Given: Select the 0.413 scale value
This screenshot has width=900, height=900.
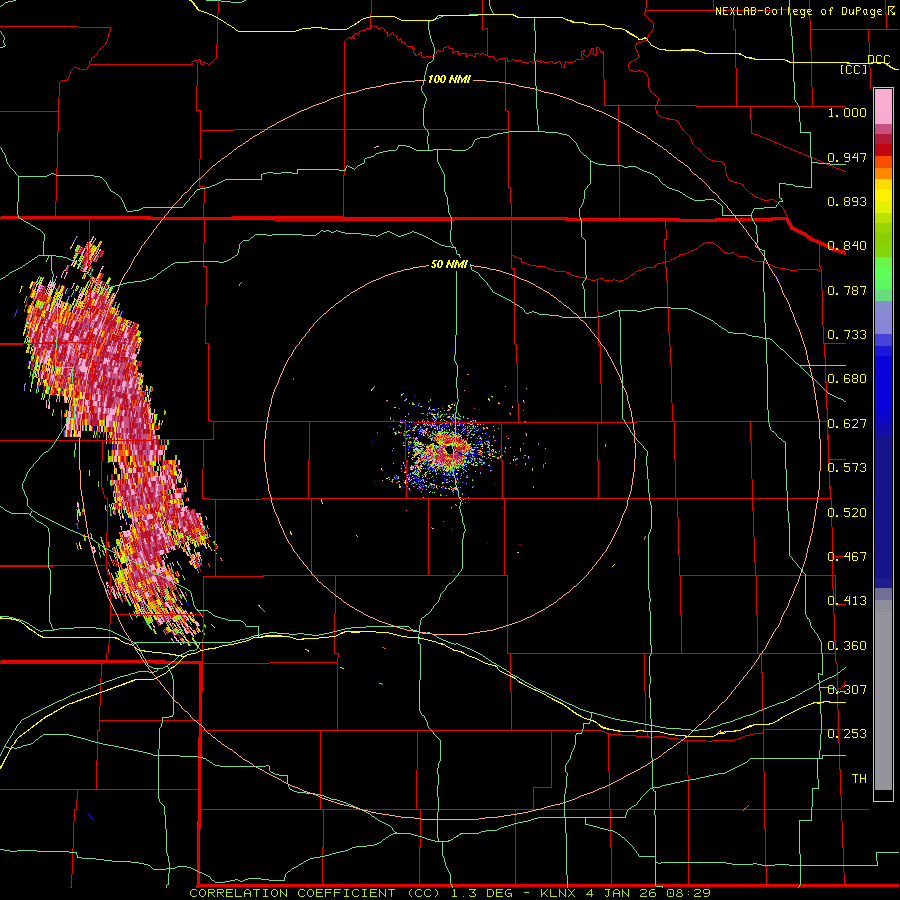Looking at the screenshot, I should 847,601.
